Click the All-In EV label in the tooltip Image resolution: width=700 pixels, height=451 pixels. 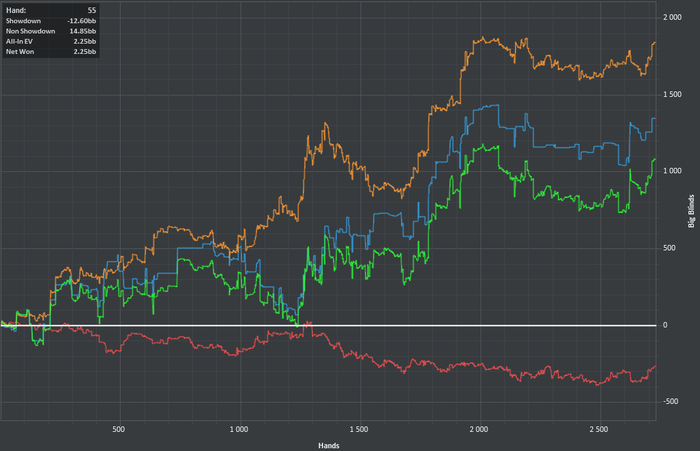tap(19, 42)
